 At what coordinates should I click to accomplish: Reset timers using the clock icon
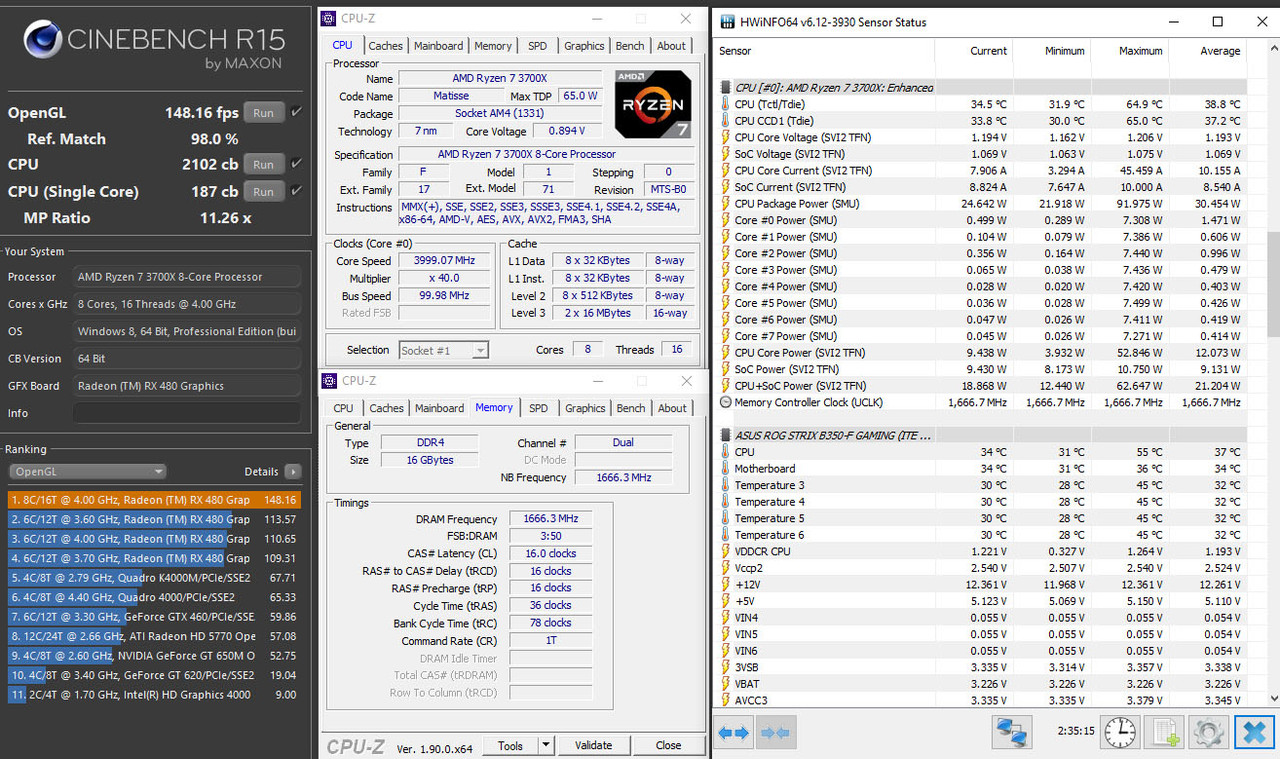point(1118,732)
